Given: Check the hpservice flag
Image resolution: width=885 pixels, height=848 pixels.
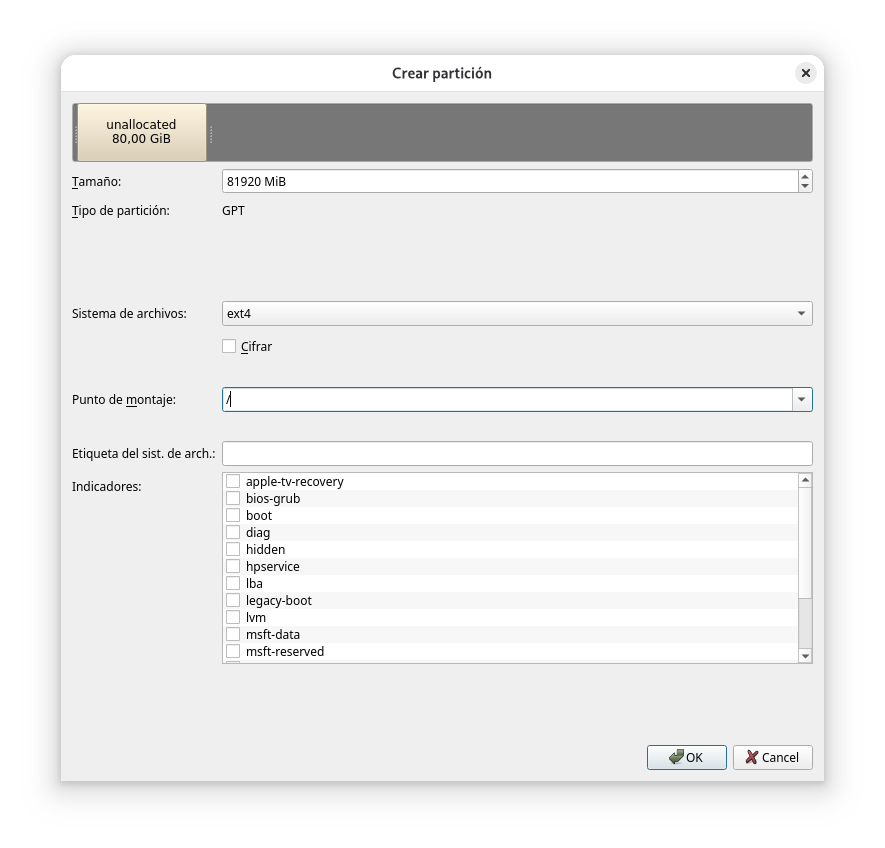Looking at the screenshot, I should [x=233, y=566].
